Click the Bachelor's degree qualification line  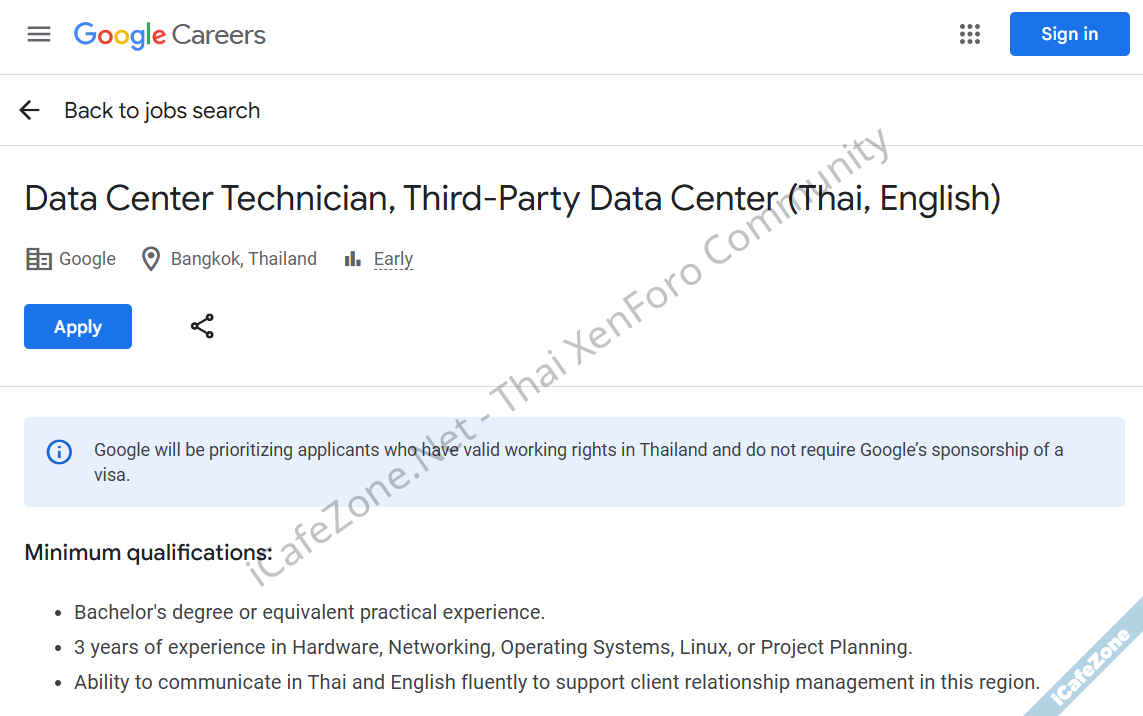coord(309,612)
